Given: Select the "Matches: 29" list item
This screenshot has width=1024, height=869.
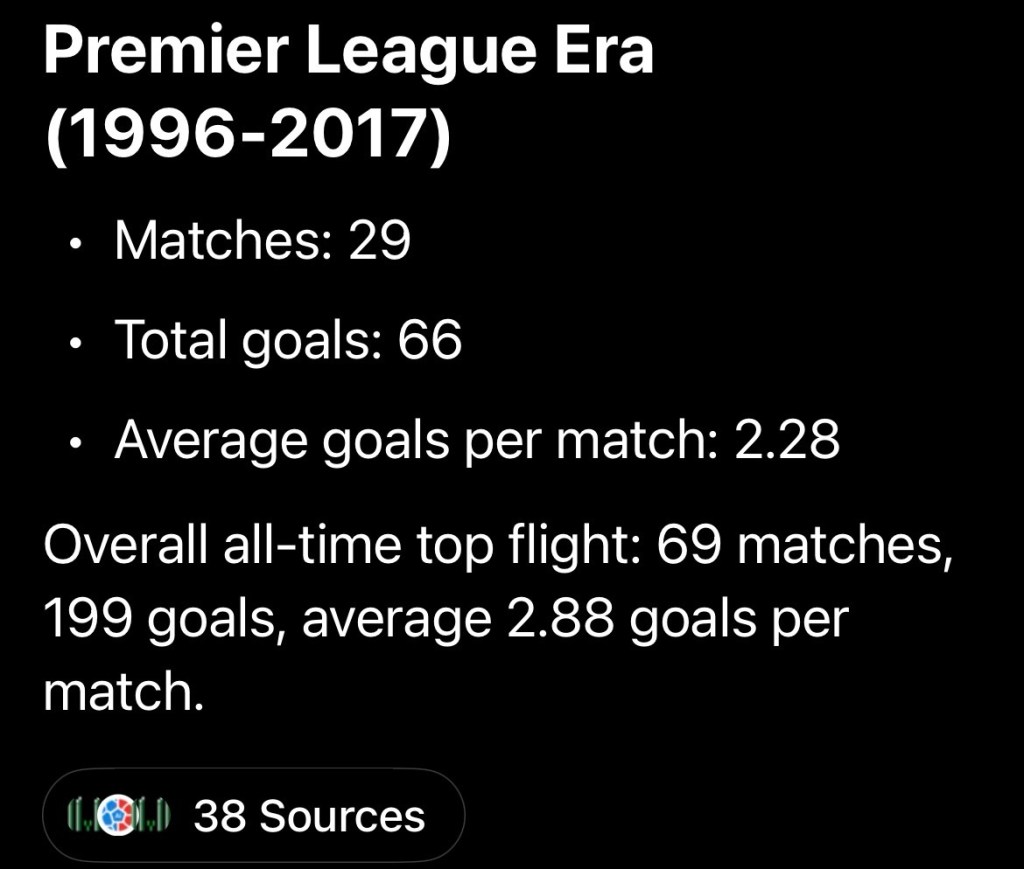Looking at the screenshot, I should 262,241.
